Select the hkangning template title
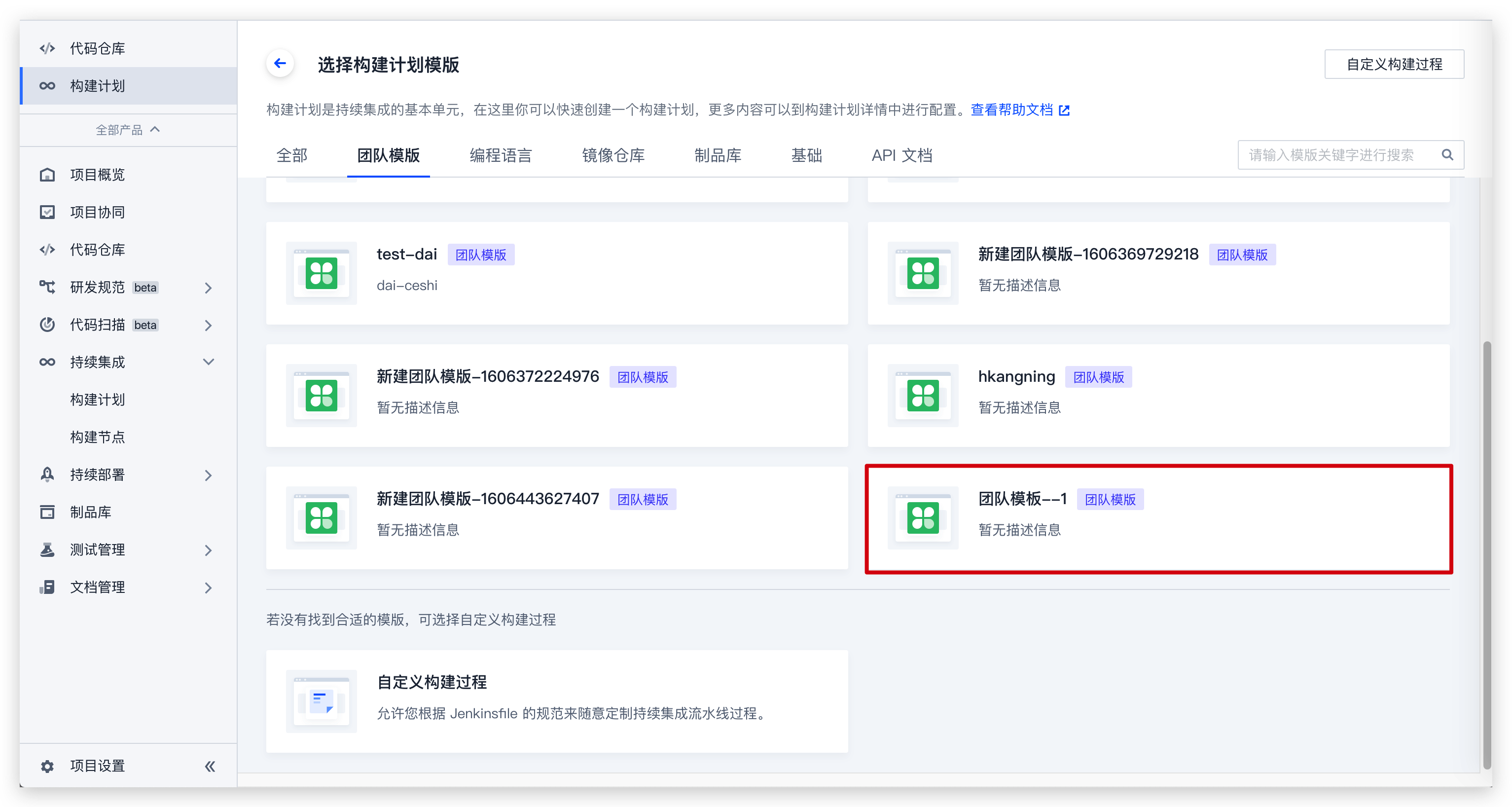 point(1016,377)
